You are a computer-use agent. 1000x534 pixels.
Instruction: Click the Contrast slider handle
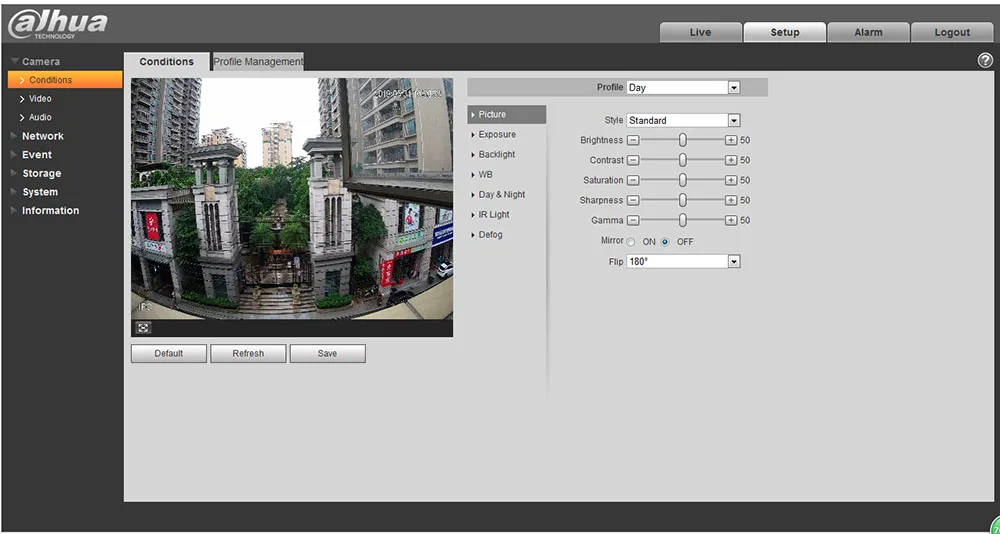pos(682,160)
